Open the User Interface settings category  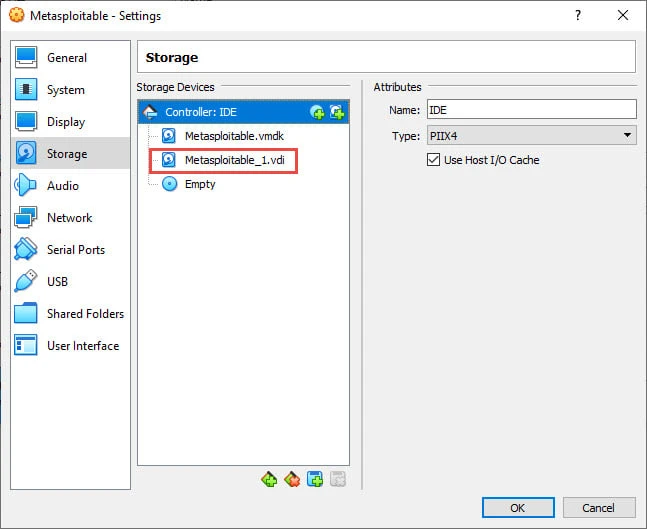coord(70,345)
